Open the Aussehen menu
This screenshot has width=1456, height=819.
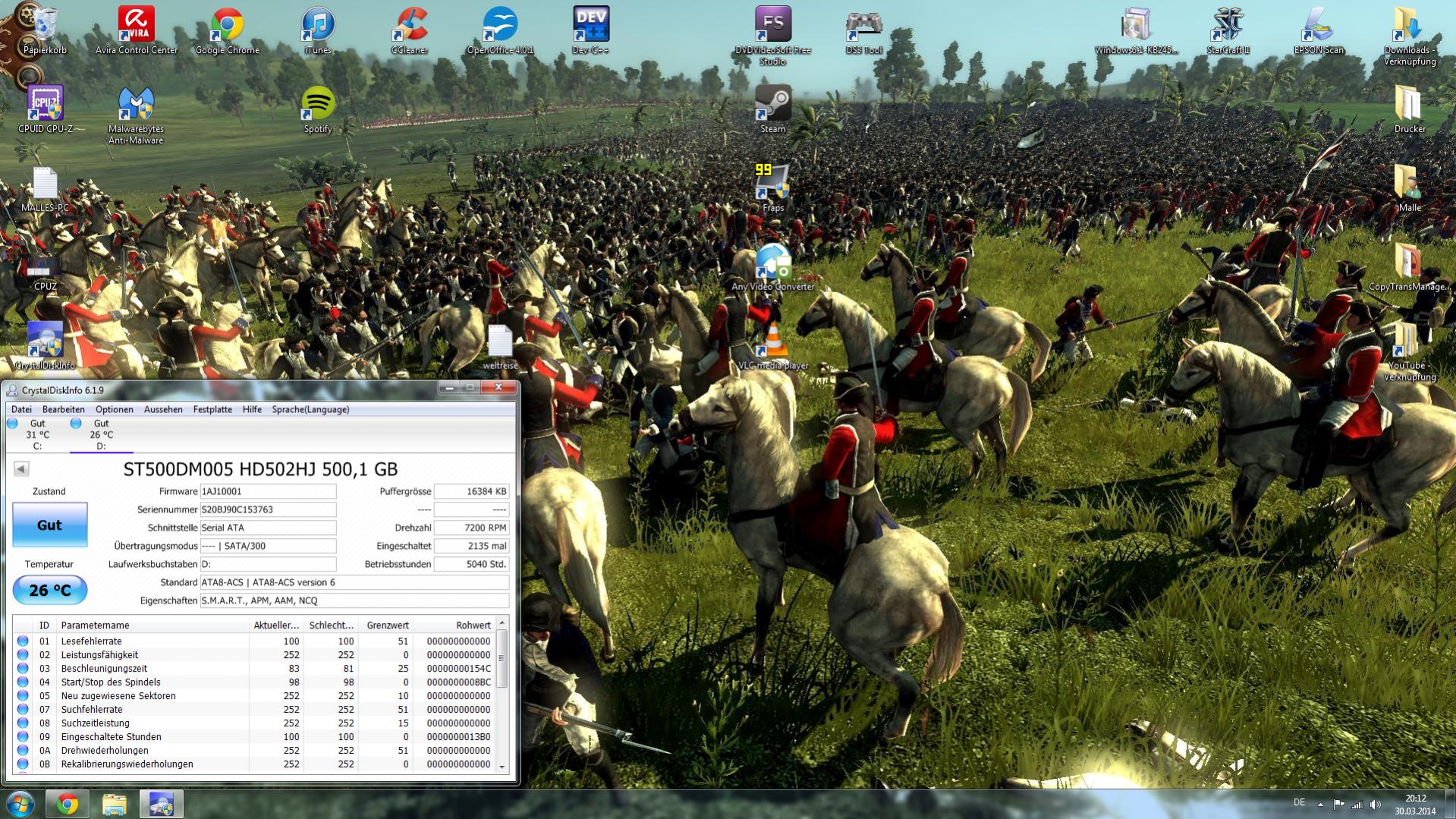pyautogui.click(x=163, y=409)
